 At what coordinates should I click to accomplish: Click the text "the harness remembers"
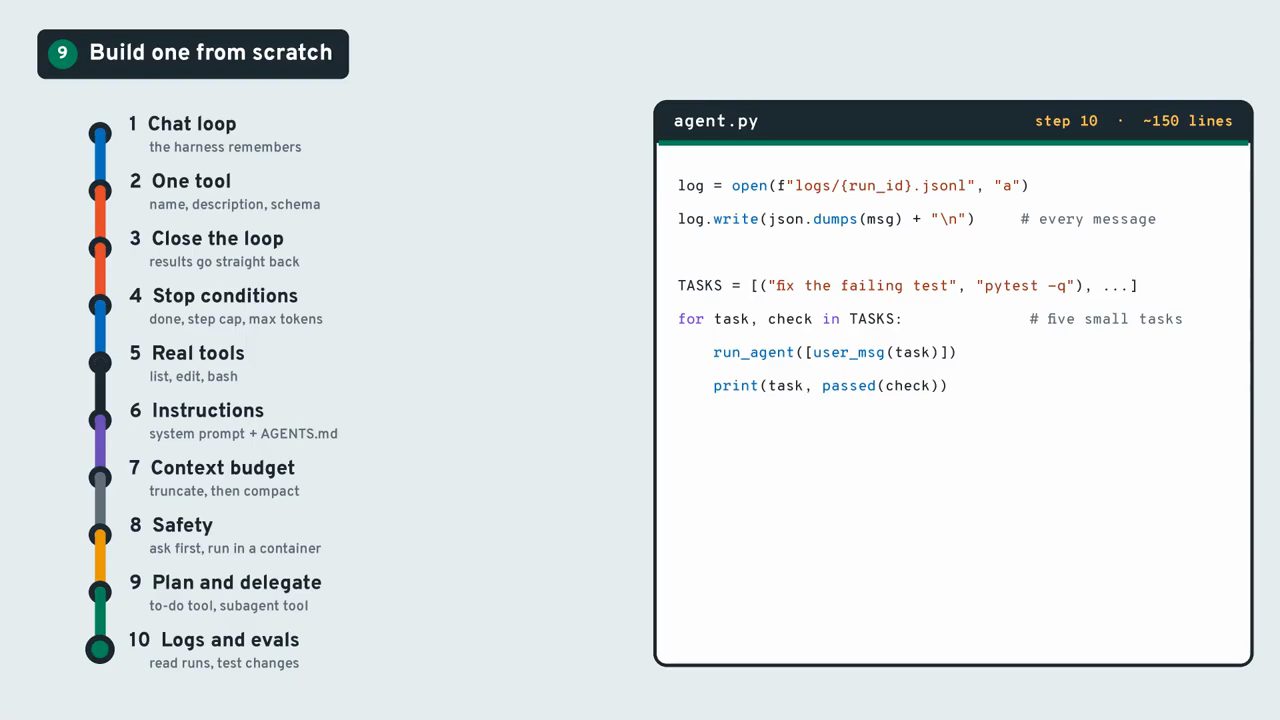pos(225,147)
